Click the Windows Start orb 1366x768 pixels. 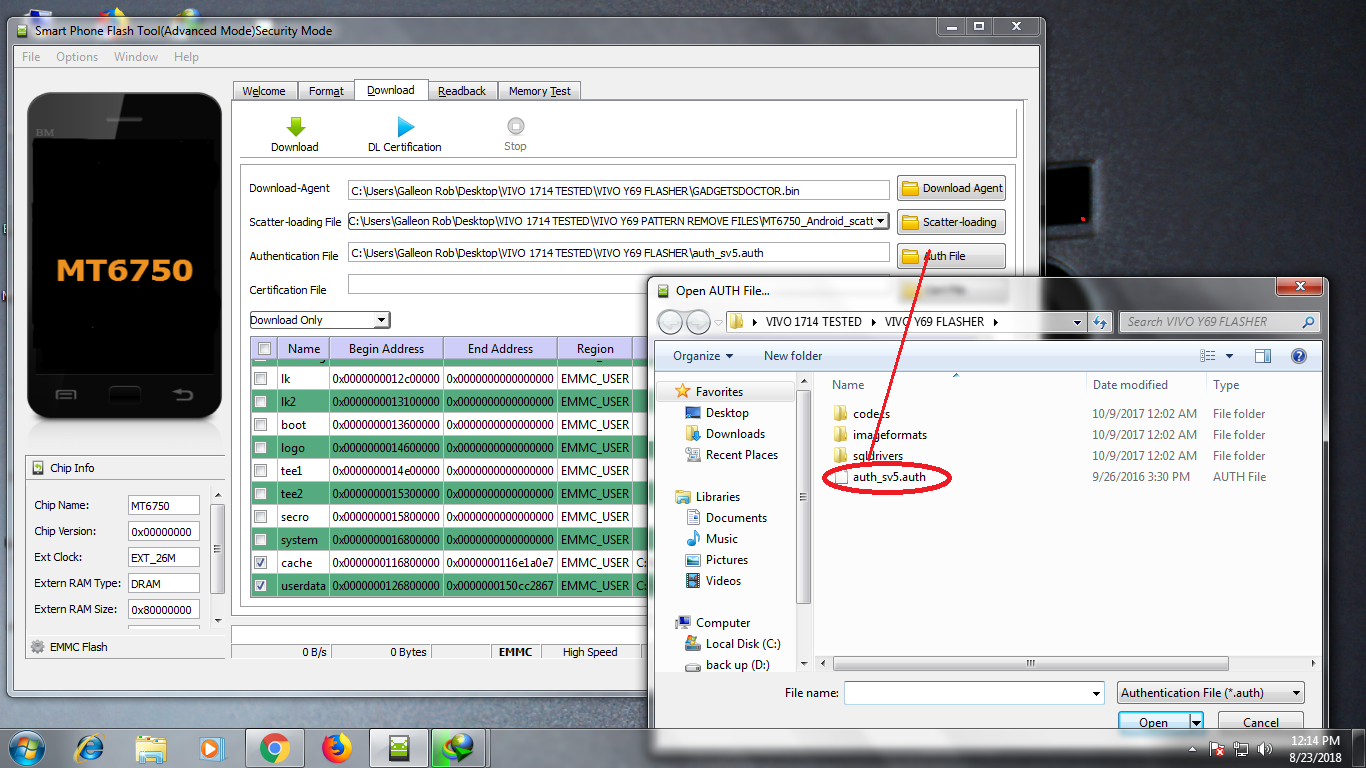(x=25, y=748)
